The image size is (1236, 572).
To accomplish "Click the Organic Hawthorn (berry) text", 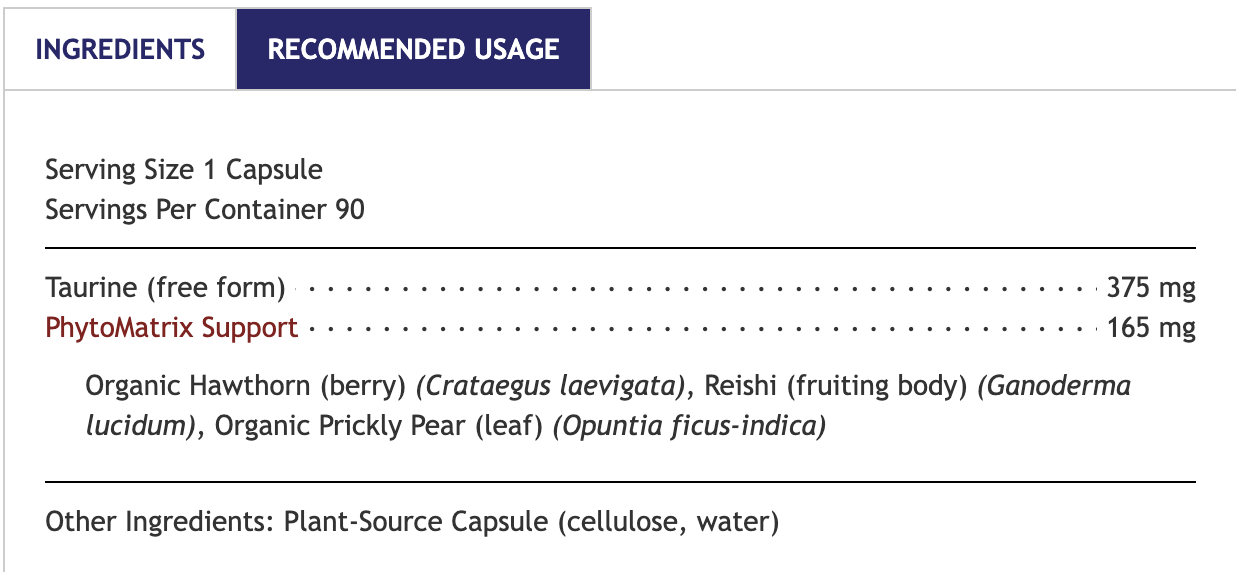I will (246, 386).
